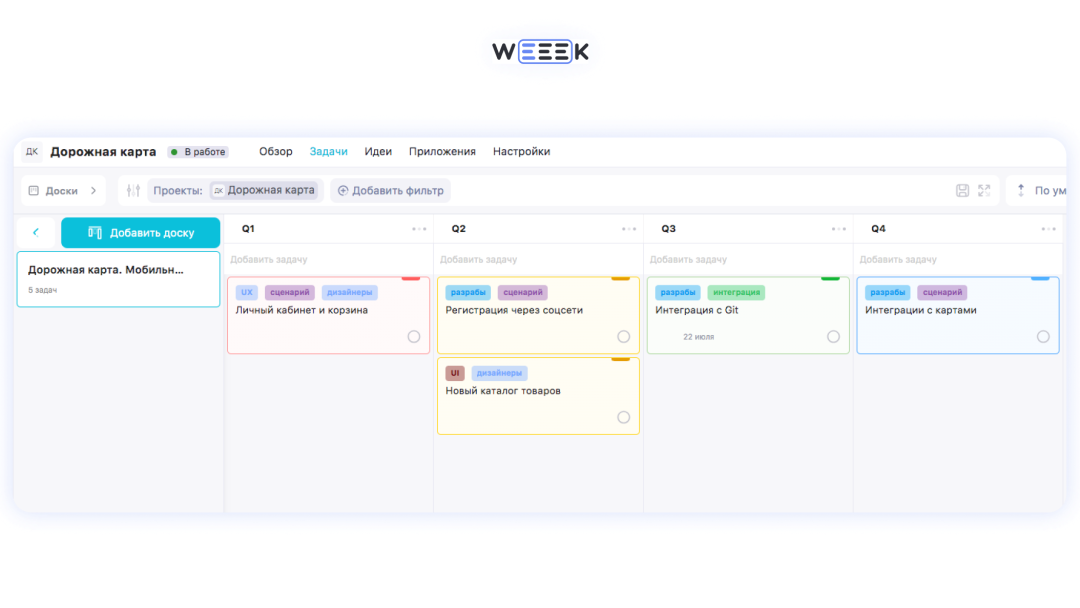Open the Идеи tab
1080x608 pixels.
click(x=378, y=152)
